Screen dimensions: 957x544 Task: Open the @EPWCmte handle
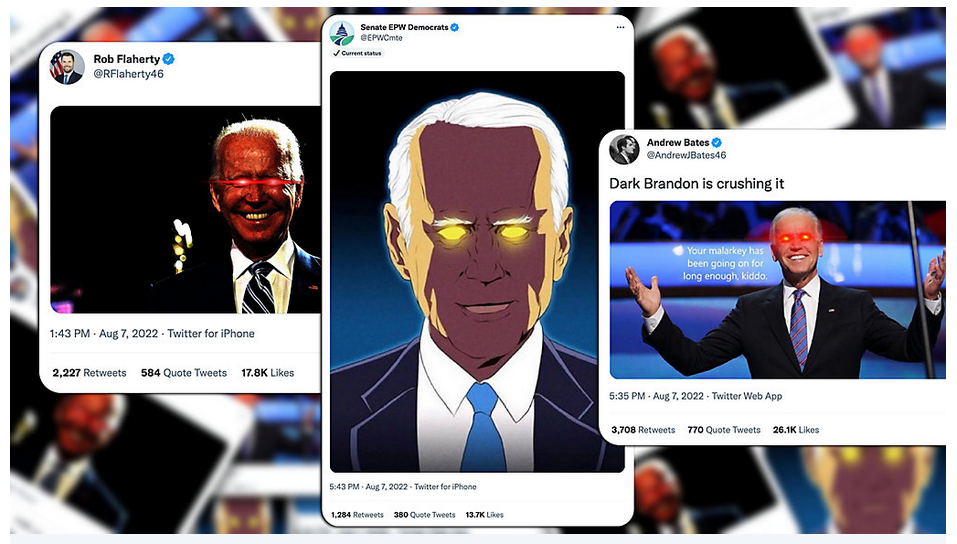coord(381,38)
